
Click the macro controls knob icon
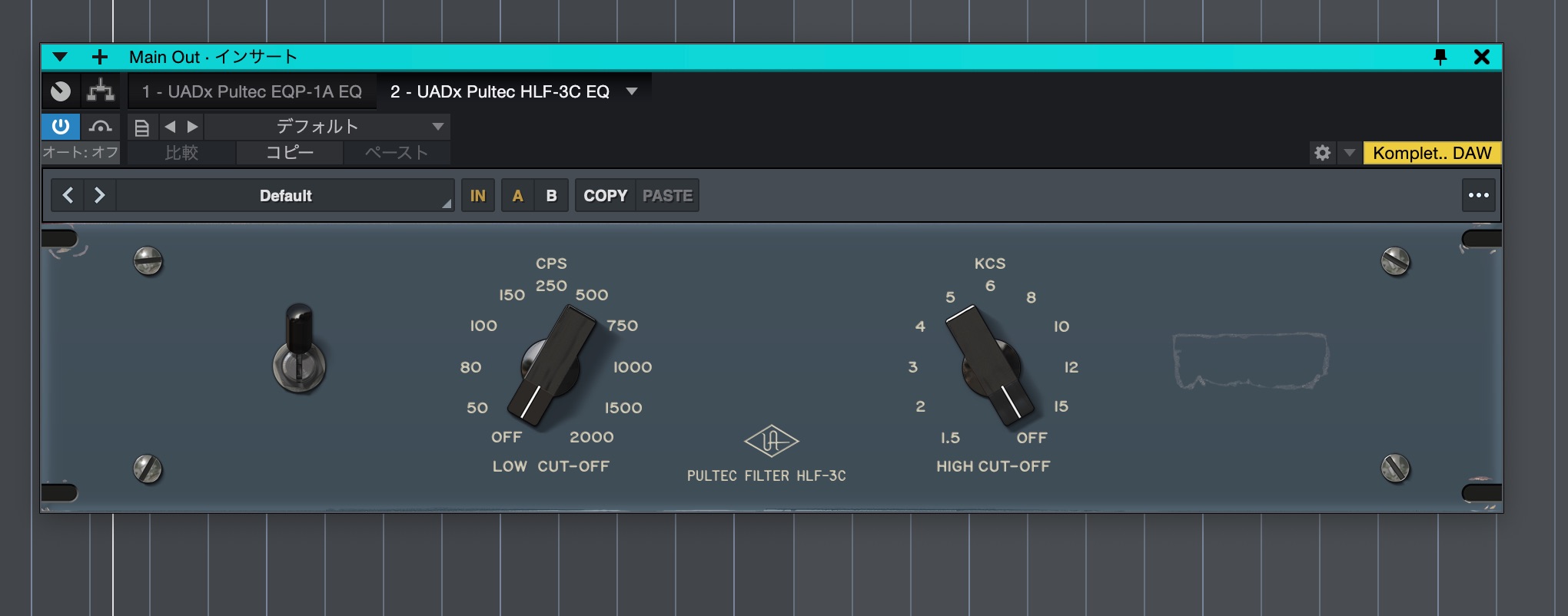coord(61,91)
